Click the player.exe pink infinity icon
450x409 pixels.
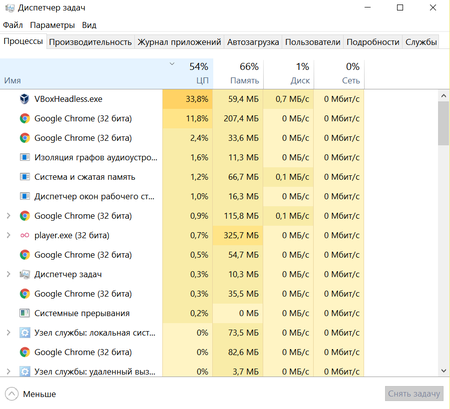click(x=24, y=235)
